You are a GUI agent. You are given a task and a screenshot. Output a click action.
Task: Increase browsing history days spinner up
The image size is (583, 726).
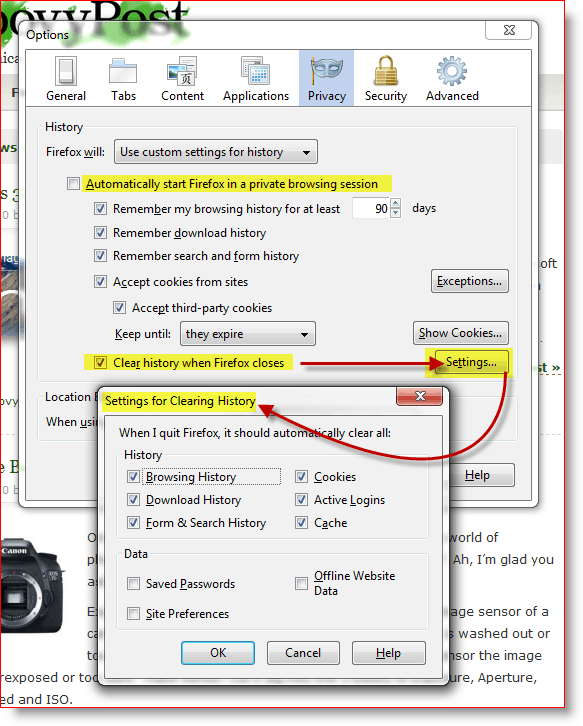tap(395, 203)
